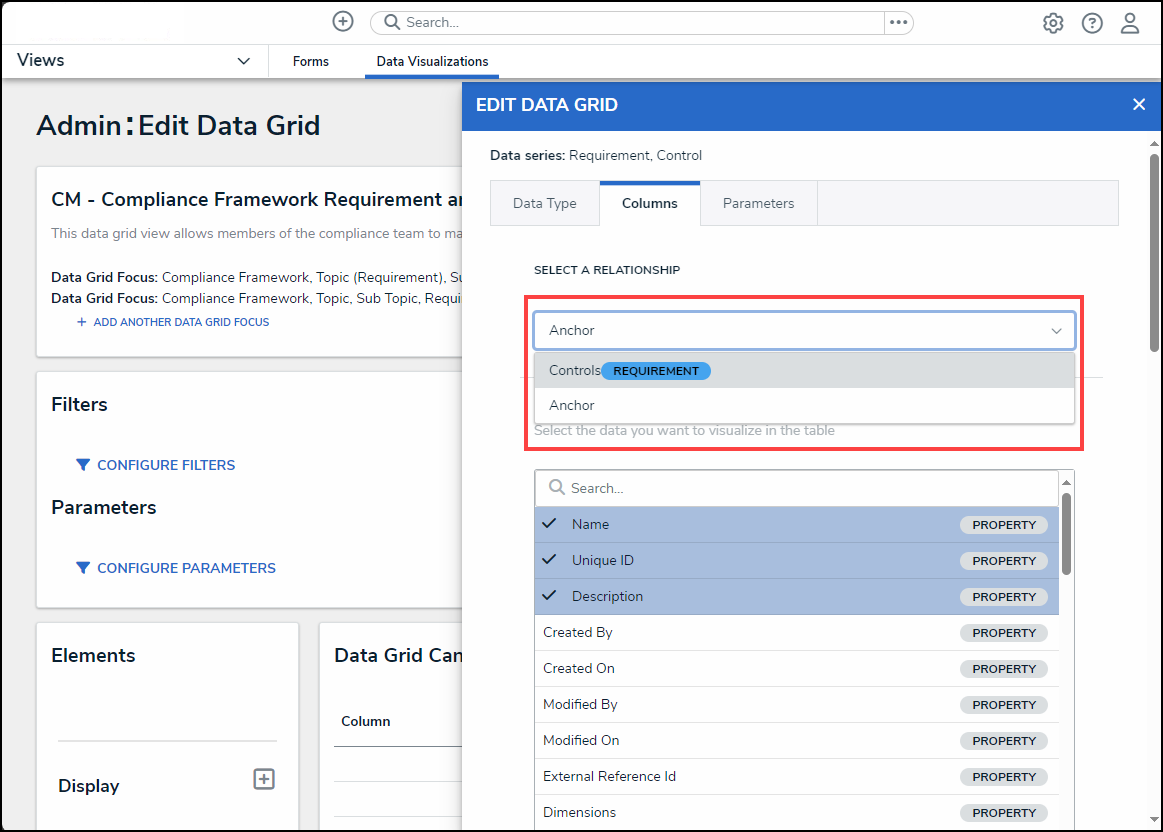The image size is (1163, 832).
Task: Open the search options ellipsis
Action: 898,22
